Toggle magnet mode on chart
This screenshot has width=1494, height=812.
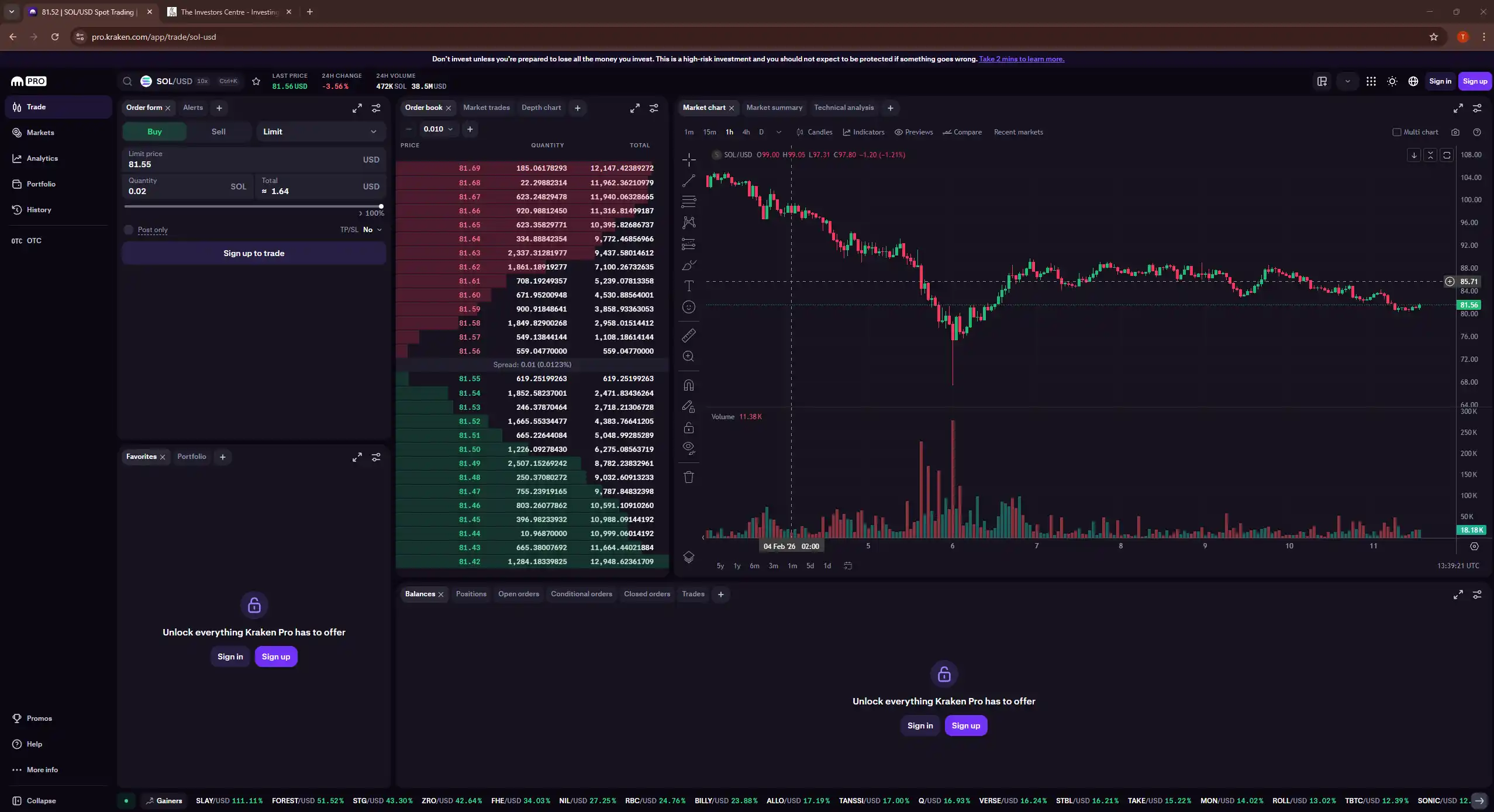(x=689, y=385)
